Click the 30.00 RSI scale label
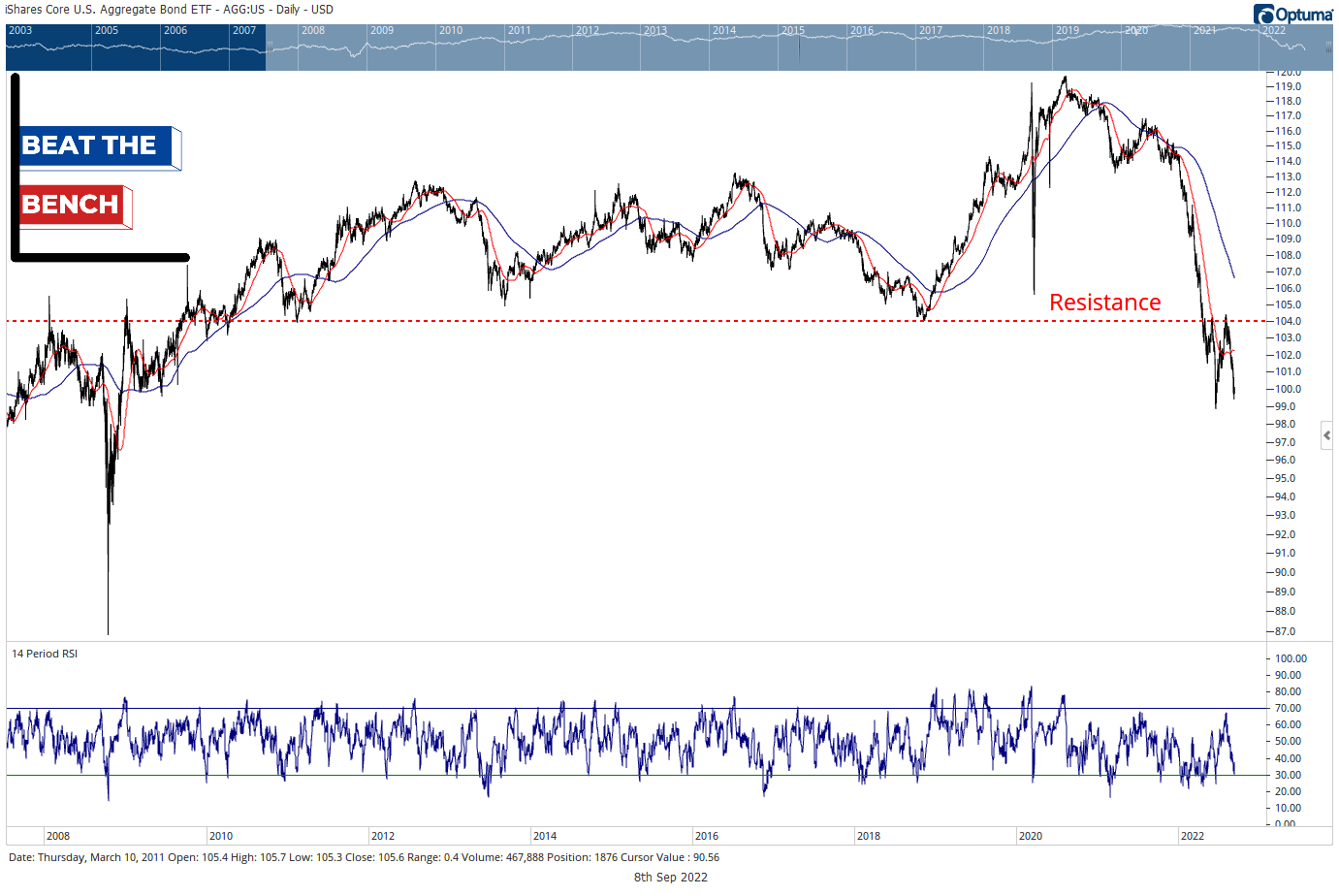Screen dimensions: 1339x896 1289,775
